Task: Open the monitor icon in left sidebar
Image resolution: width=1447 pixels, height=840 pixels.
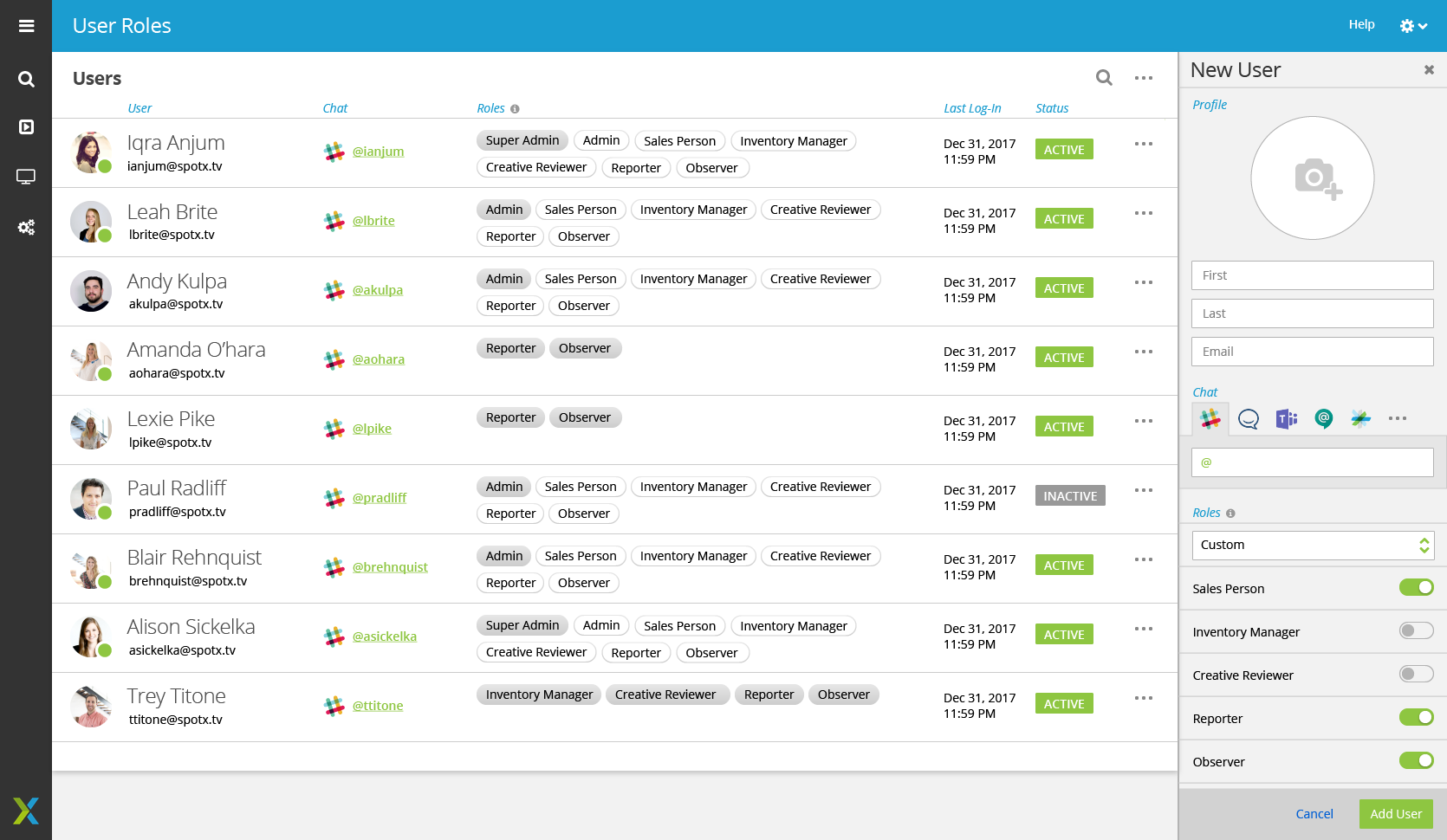Action: coord(26,178)
